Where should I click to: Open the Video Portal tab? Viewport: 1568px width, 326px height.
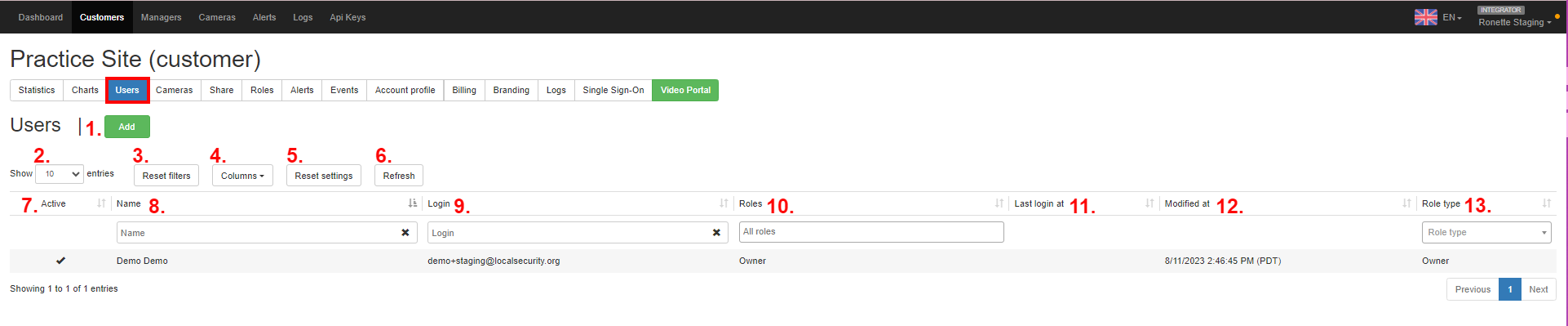[x=685, y=90]
